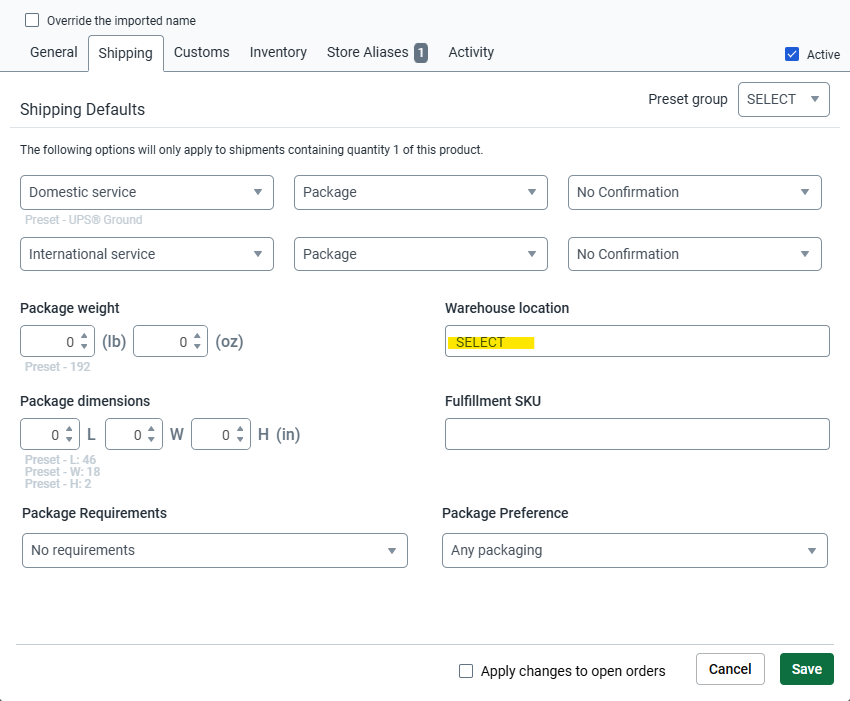
Task: Open the Store Aliases tab
Action: [x=376, y=52]
